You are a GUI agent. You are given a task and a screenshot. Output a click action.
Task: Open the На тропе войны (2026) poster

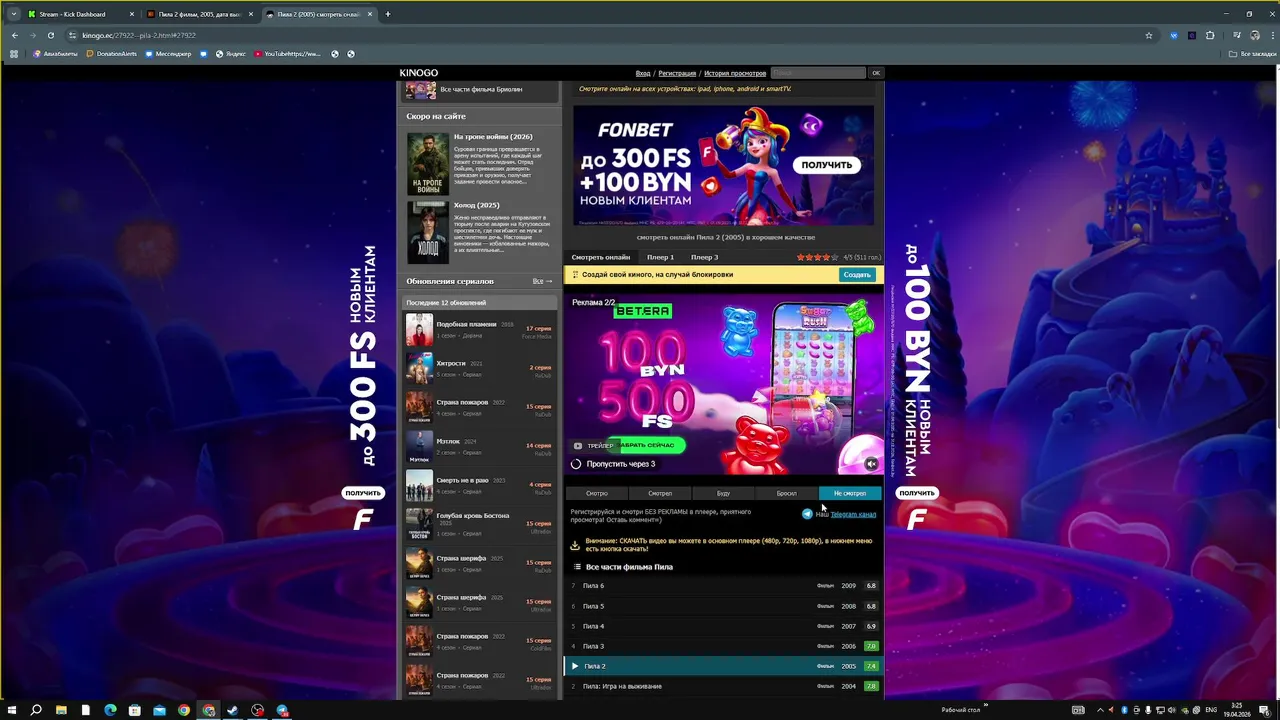tap(428, 163)
